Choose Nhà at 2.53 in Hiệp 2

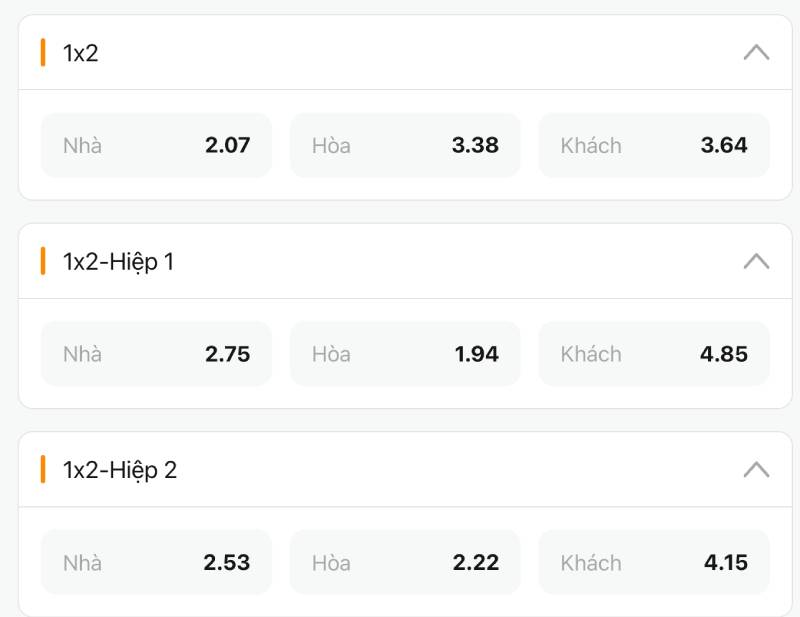(x=156, y=562)
